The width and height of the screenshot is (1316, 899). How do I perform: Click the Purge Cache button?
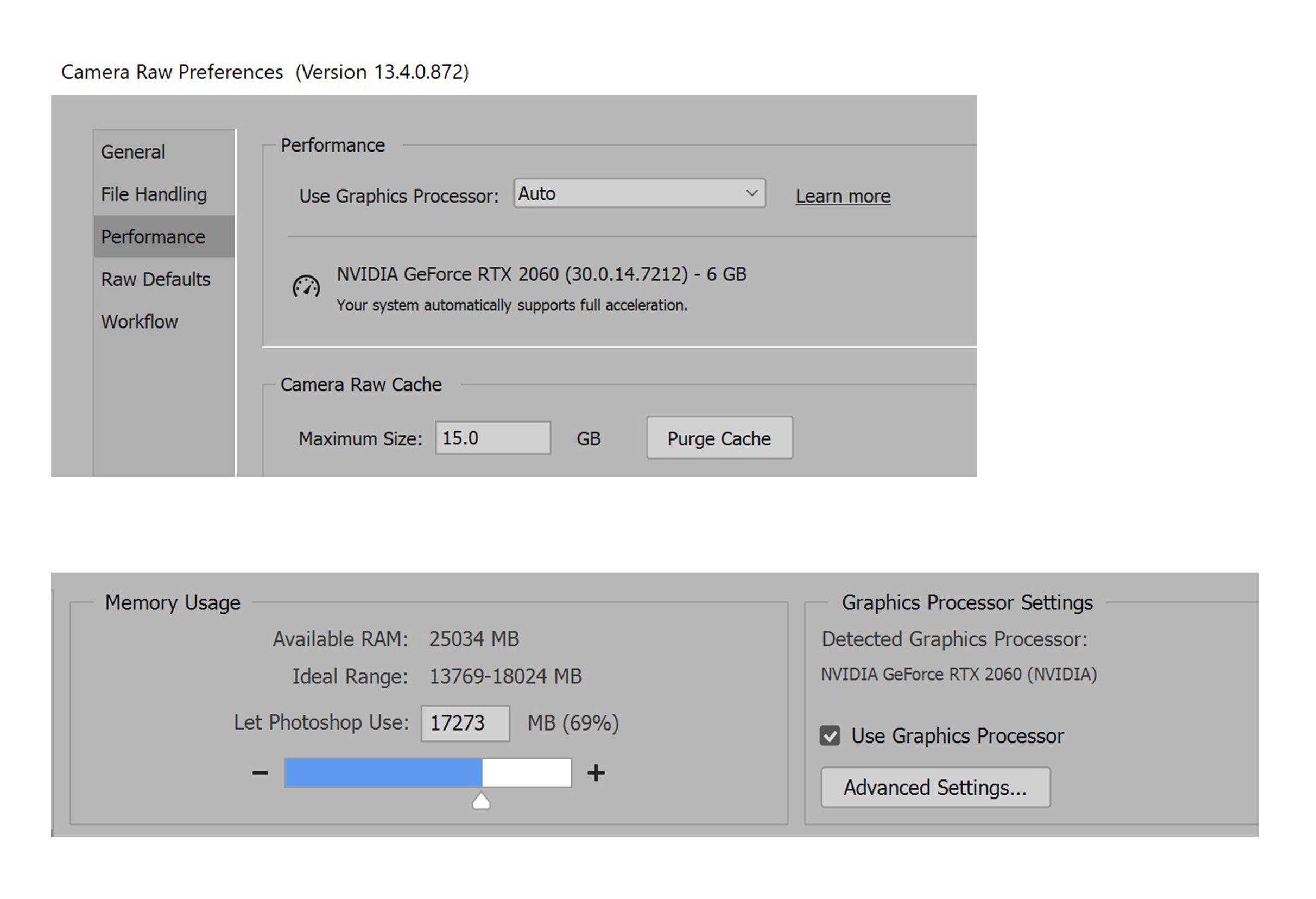click(719, 438)
